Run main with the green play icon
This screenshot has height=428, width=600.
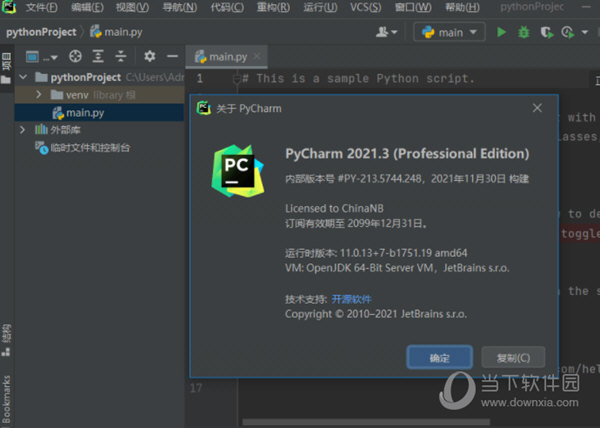[501, 32]
